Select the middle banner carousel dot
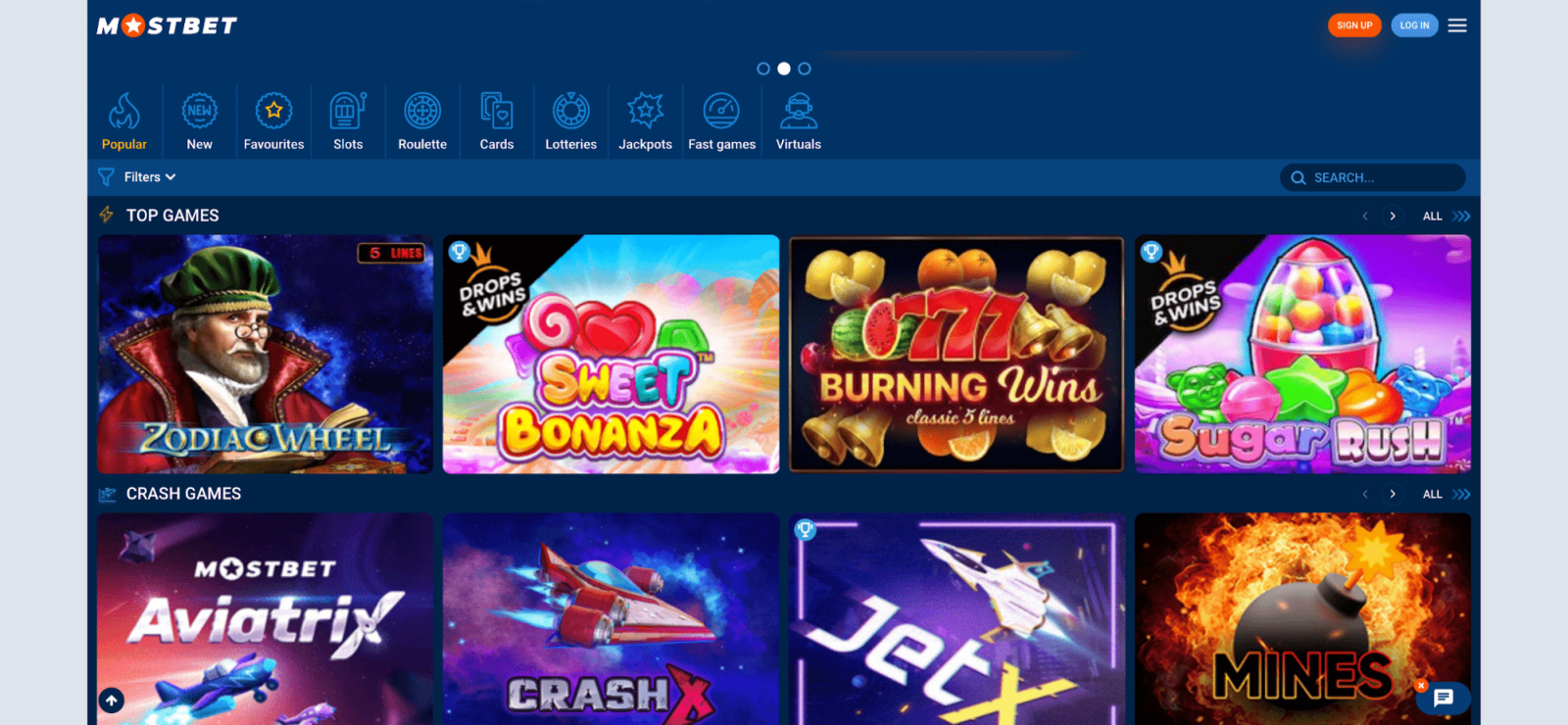Viewport: 1568px width, 725px height. point(784,69)
